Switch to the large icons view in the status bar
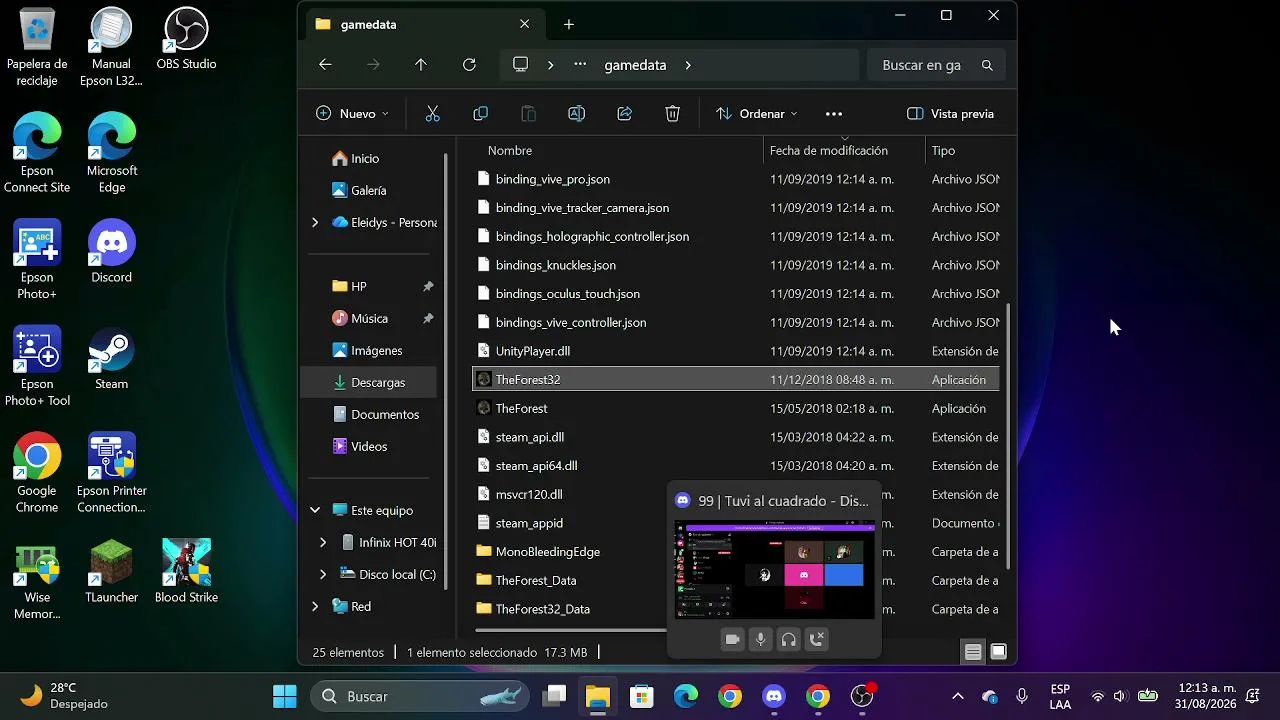1280x720 pixels. 998,652
